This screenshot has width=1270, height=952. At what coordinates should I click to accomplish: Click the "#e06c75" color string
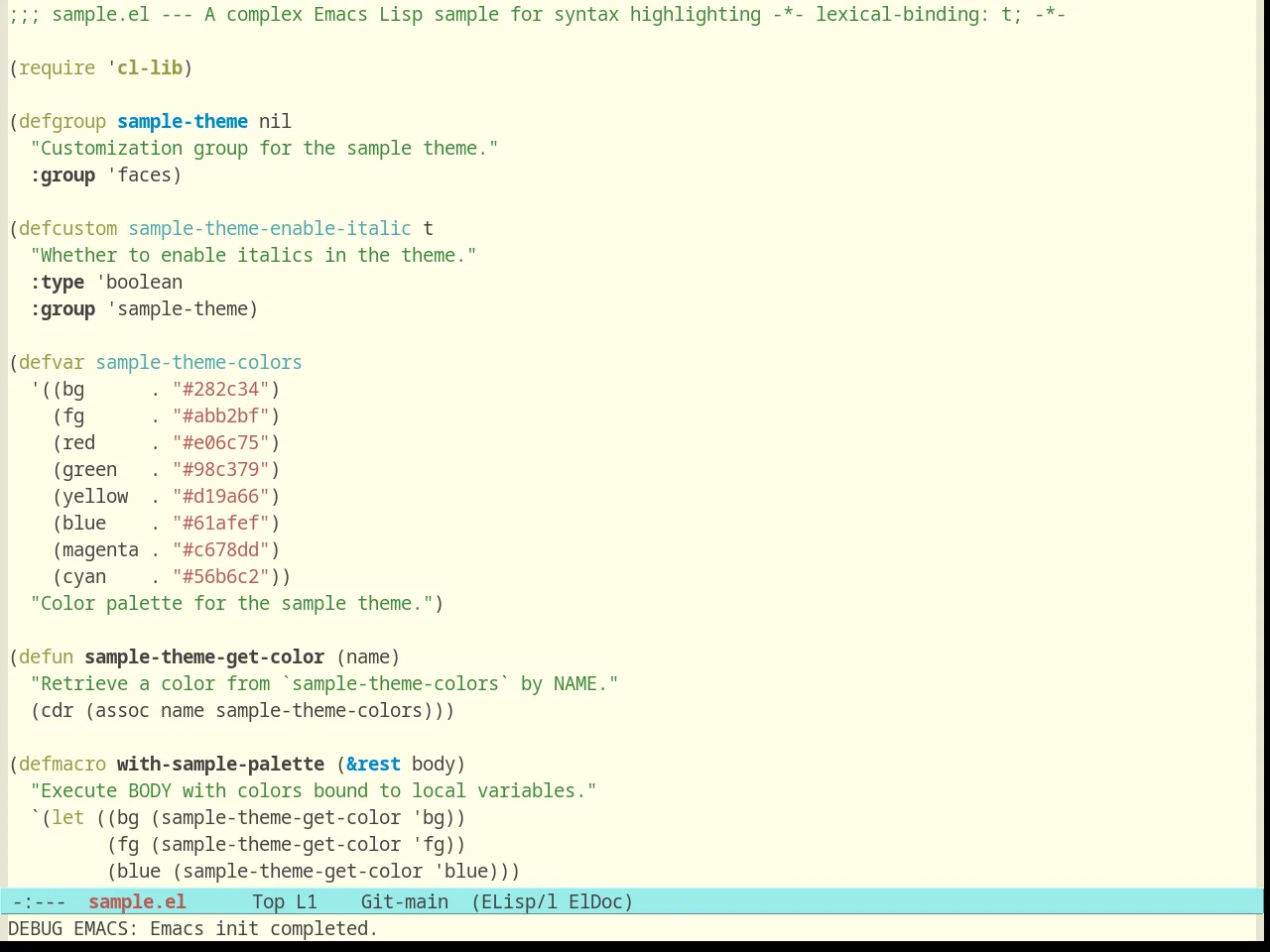tap(221, 442)
